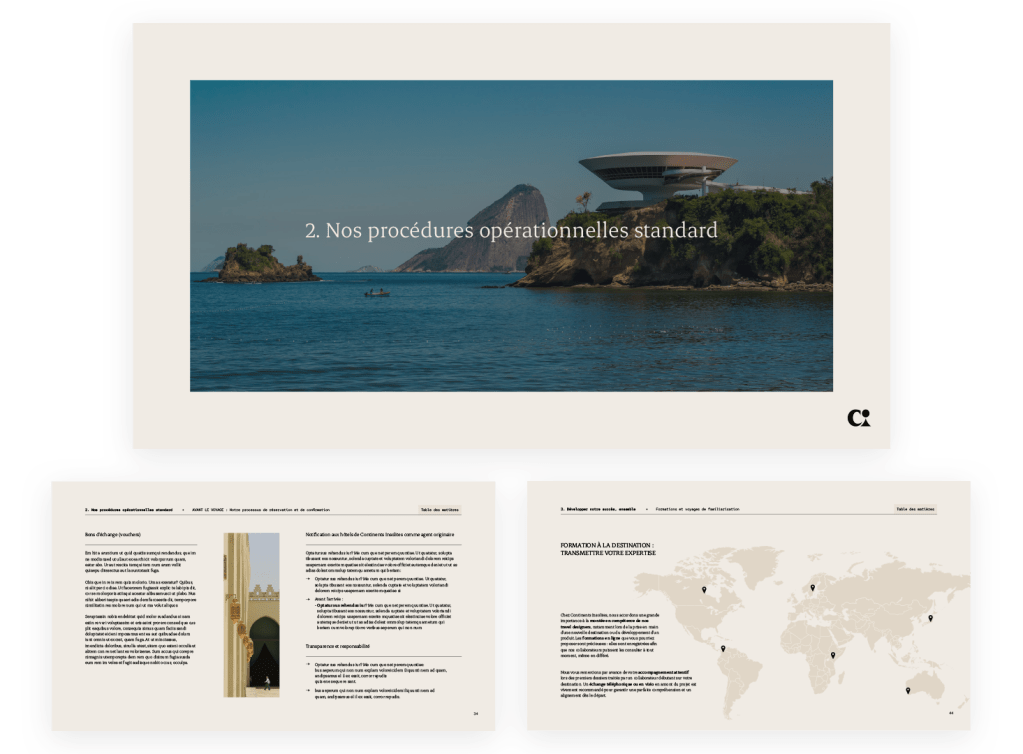Click the cover title over the seascape photo
This screenshot has height=754, width=1023.
click(x=511, y=231)
